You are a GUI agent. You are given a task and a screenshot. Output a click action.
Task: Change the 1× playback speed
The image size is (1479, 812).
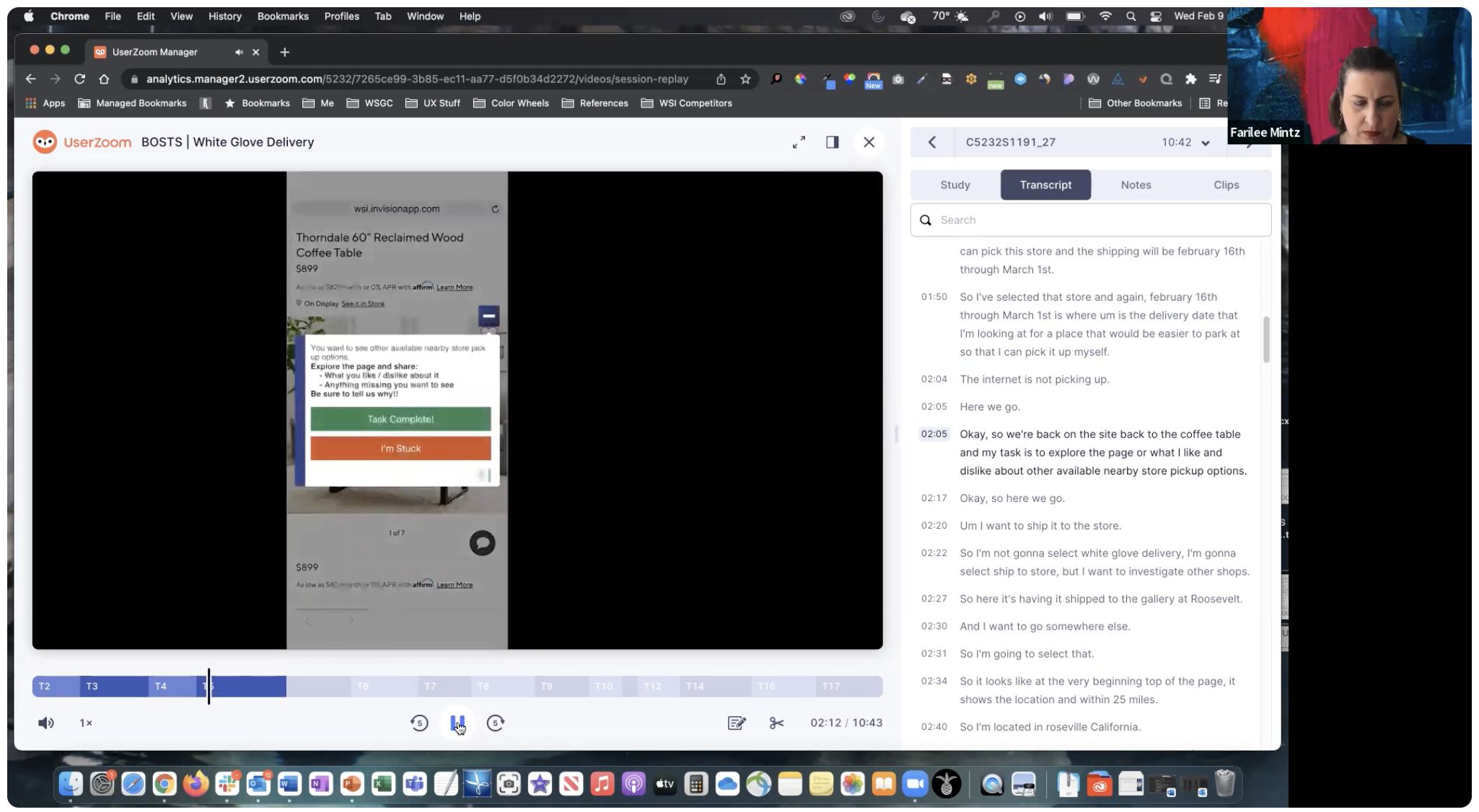pos(86,723)
